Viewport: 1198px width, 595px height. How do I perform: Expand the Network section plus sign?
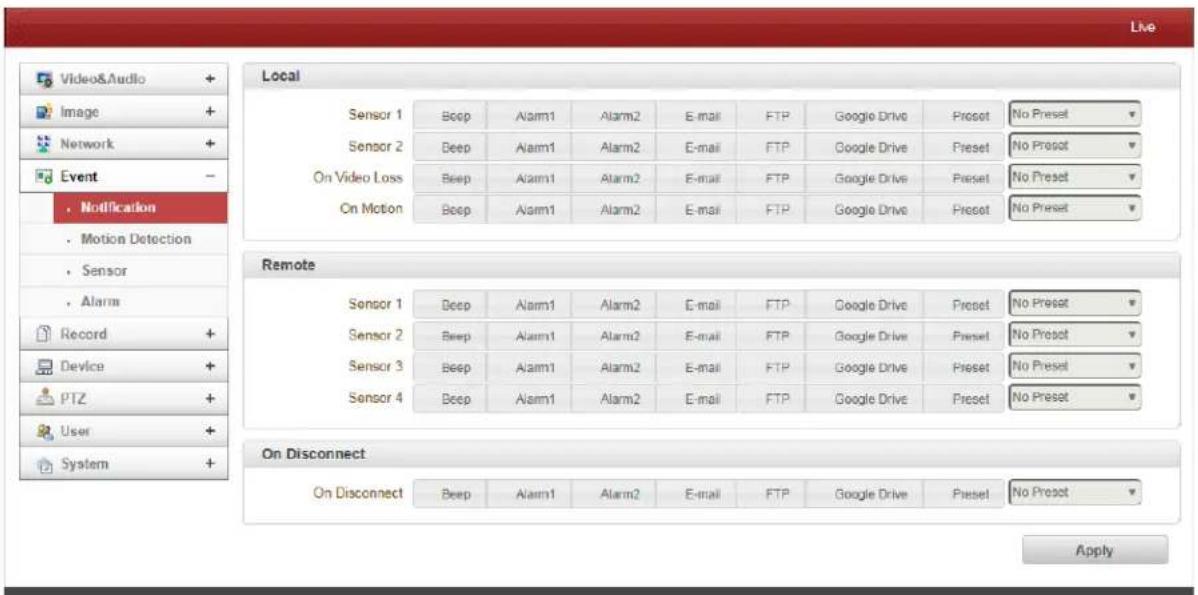click(x=210, y=144)
